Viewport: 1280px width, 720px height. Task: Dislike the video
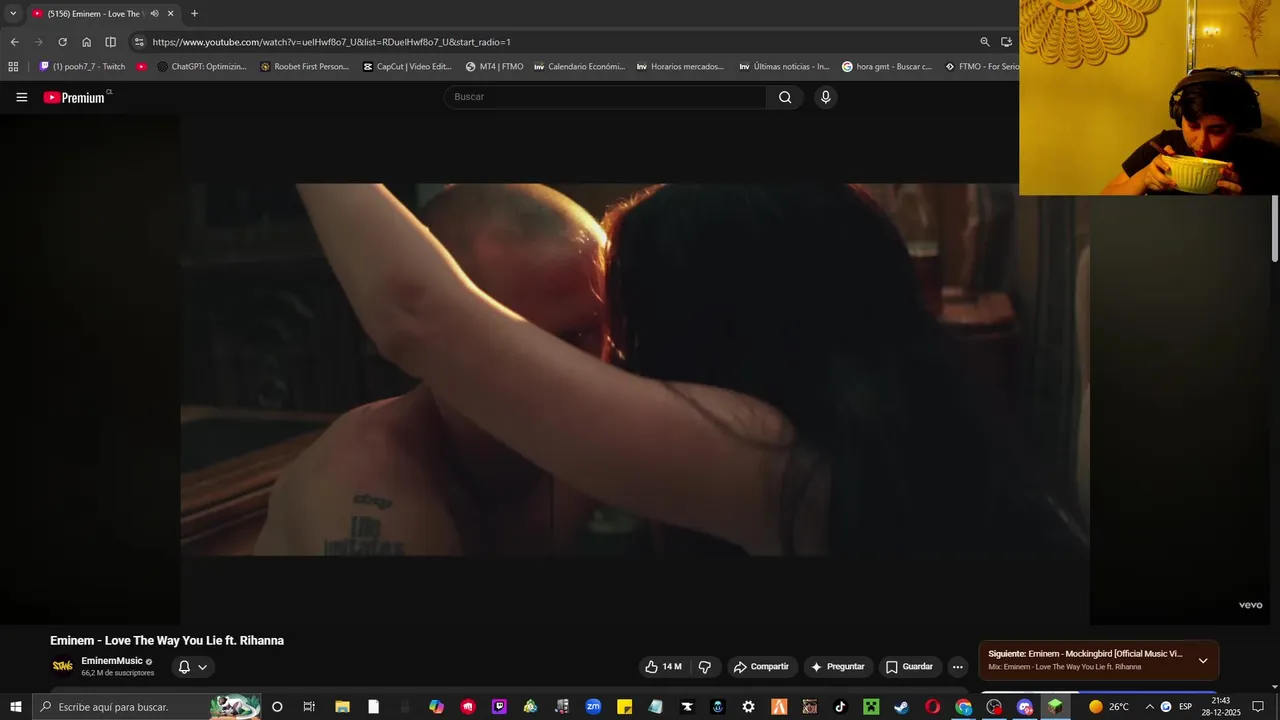tap(705, 667)
